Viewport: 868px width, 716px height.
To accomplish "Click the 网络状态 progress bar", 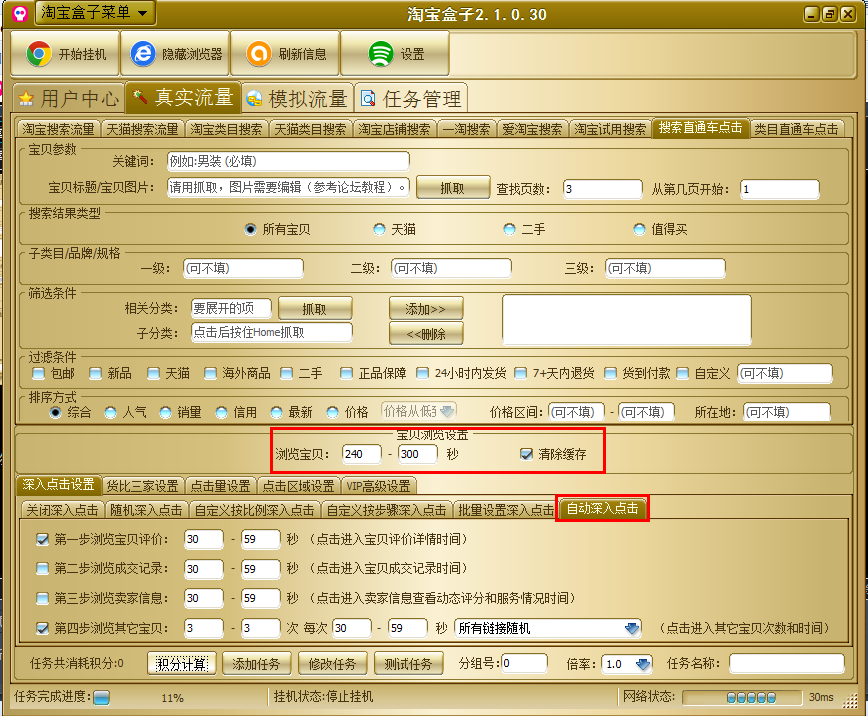I will 742,697.
